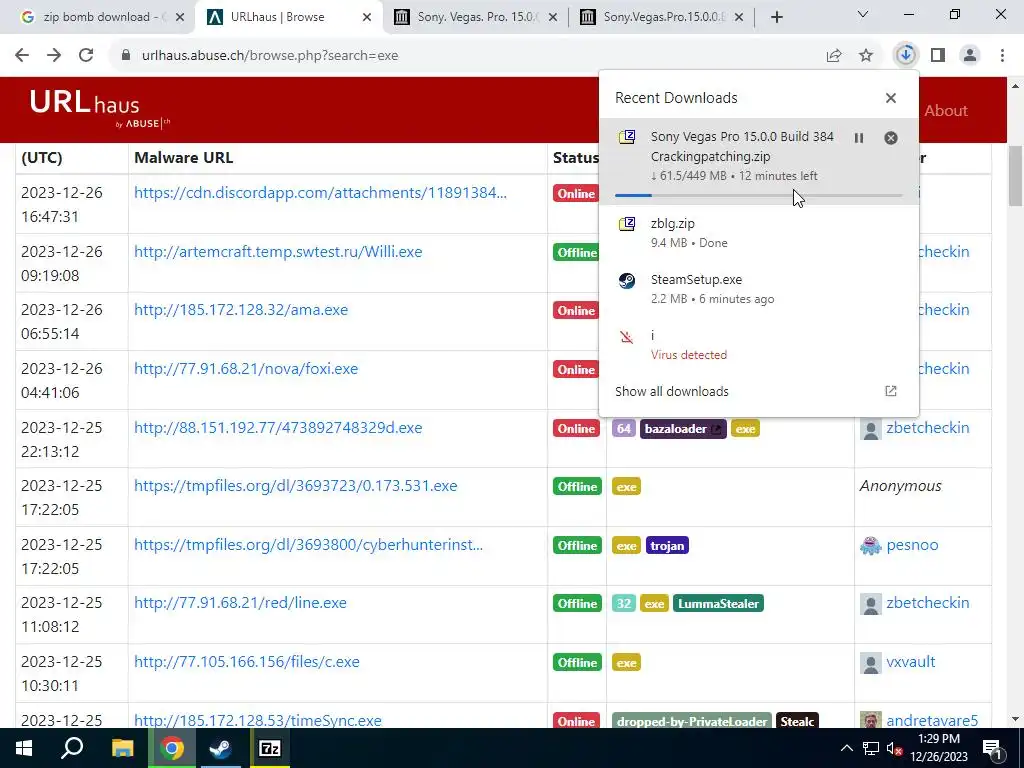The width and height of the screenshot is (1024, 768).
Task: Click the Stealc tag
Action: click(x=797, y=721)
